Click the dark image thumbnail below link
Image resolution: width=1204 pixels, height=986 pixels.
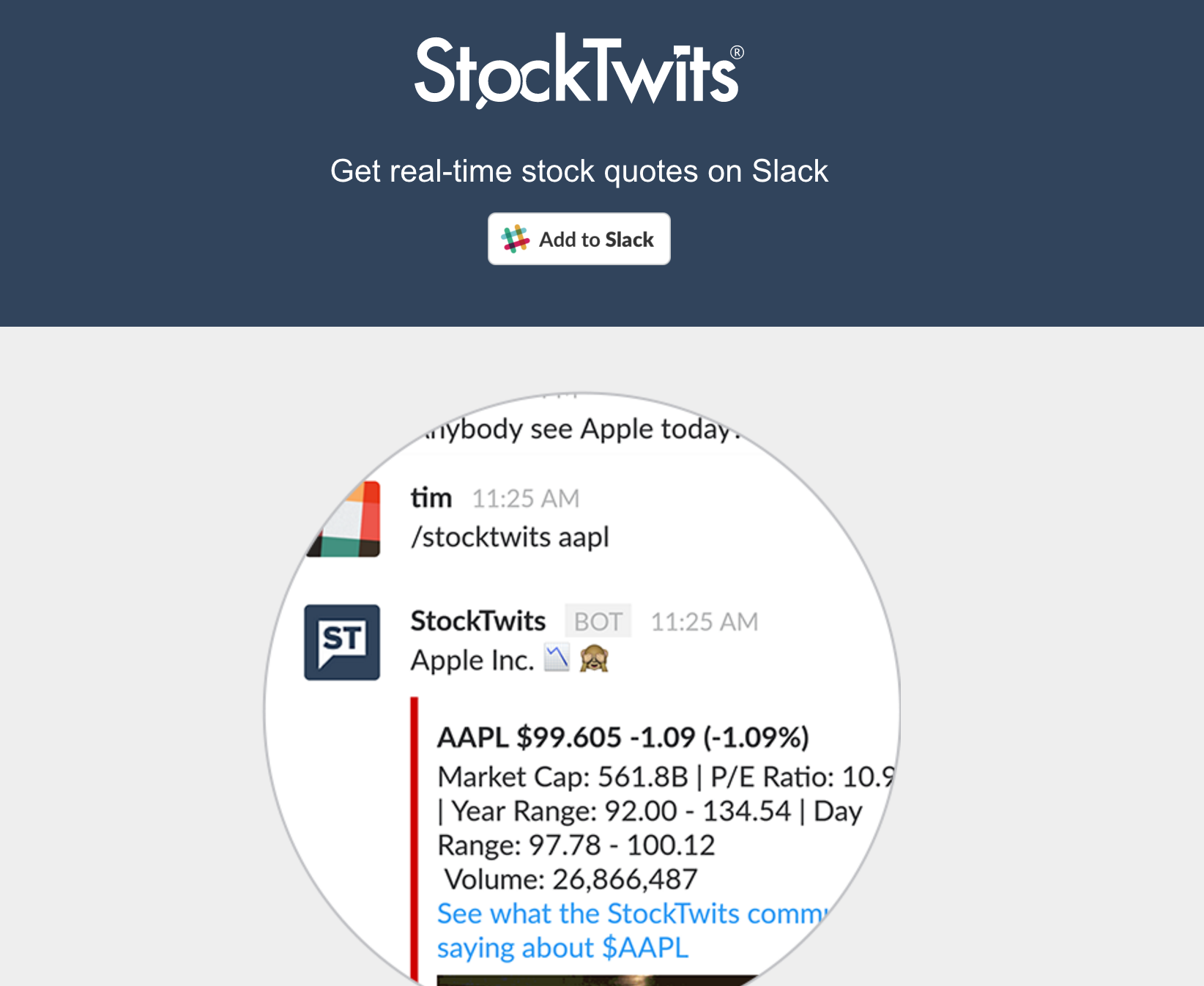(597, 980)
